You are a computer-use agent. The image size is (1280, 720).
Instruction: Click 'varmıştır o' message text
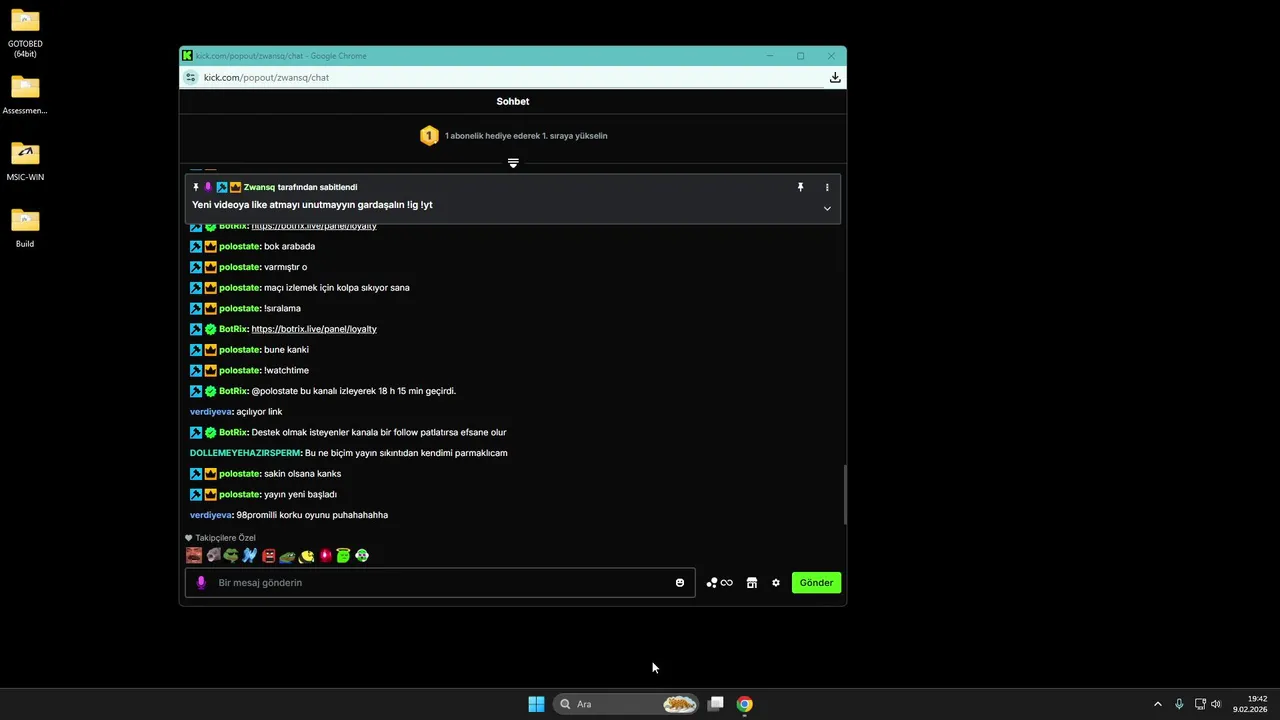click(285, 267)
